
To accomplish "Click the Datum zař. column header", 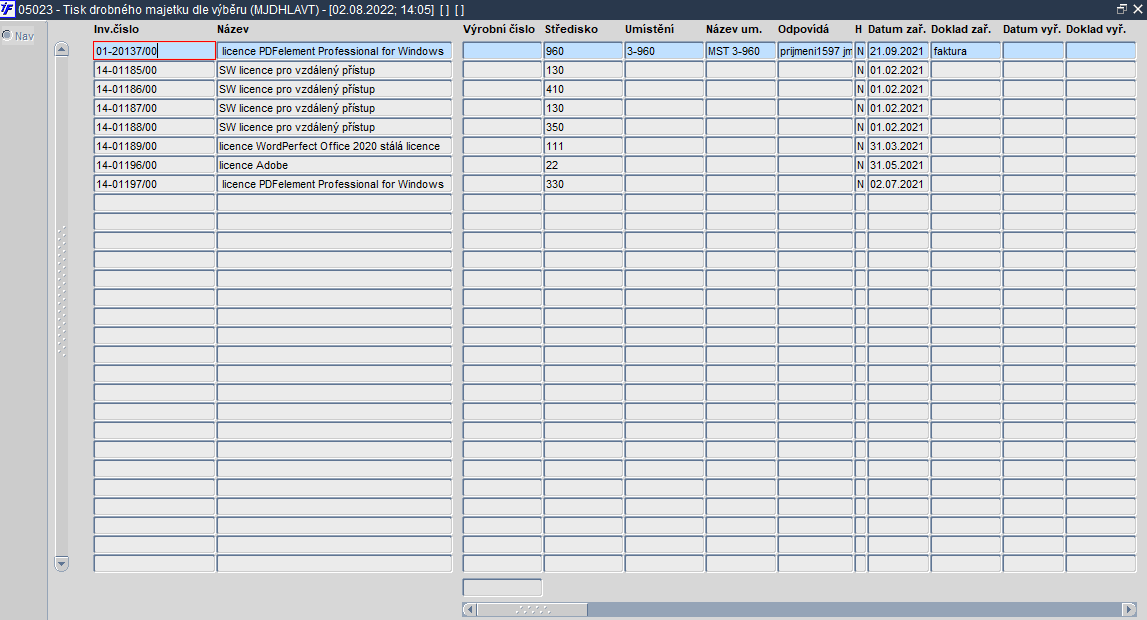I will (x=897, y=29).
